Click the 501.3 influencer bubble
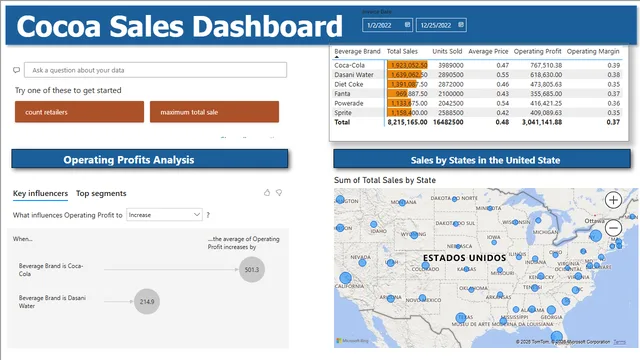Screen dimensions: 640x360 (x=252, y=269)
